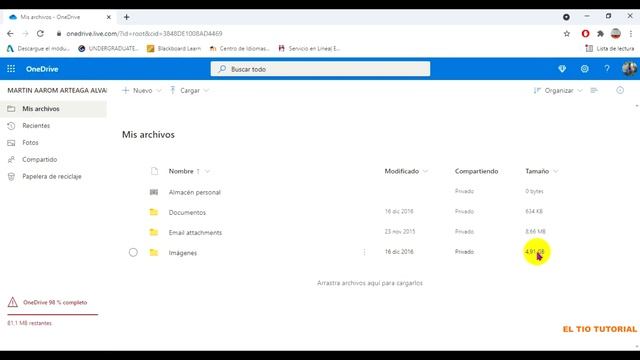
Task: Open the Imágenes folder
Action: tap(182, 253)
